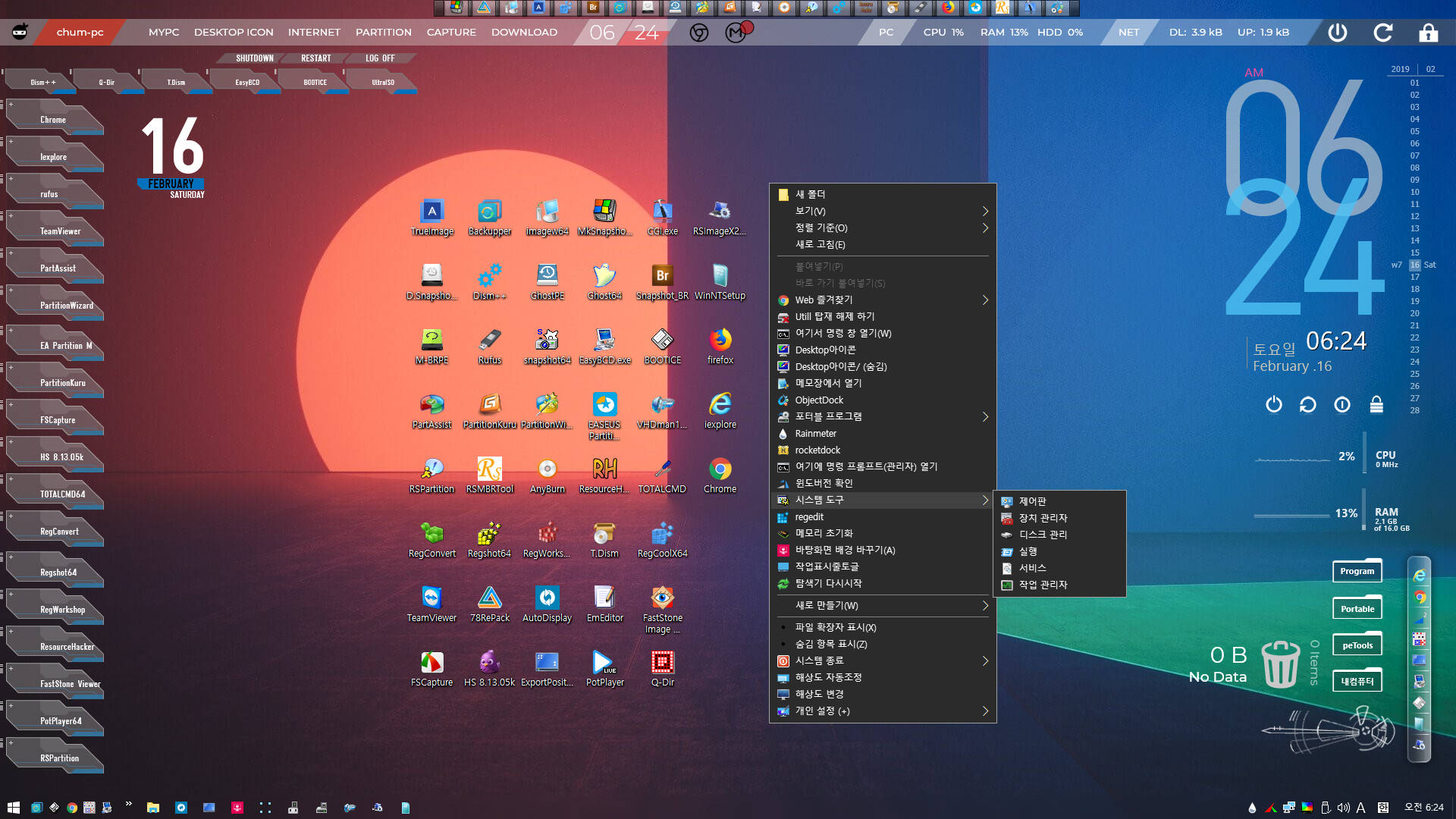The height and width of the screenshot is (819, 1456).
Task: Launch the Dism++ desktop icon
Action: click(489, 282)
